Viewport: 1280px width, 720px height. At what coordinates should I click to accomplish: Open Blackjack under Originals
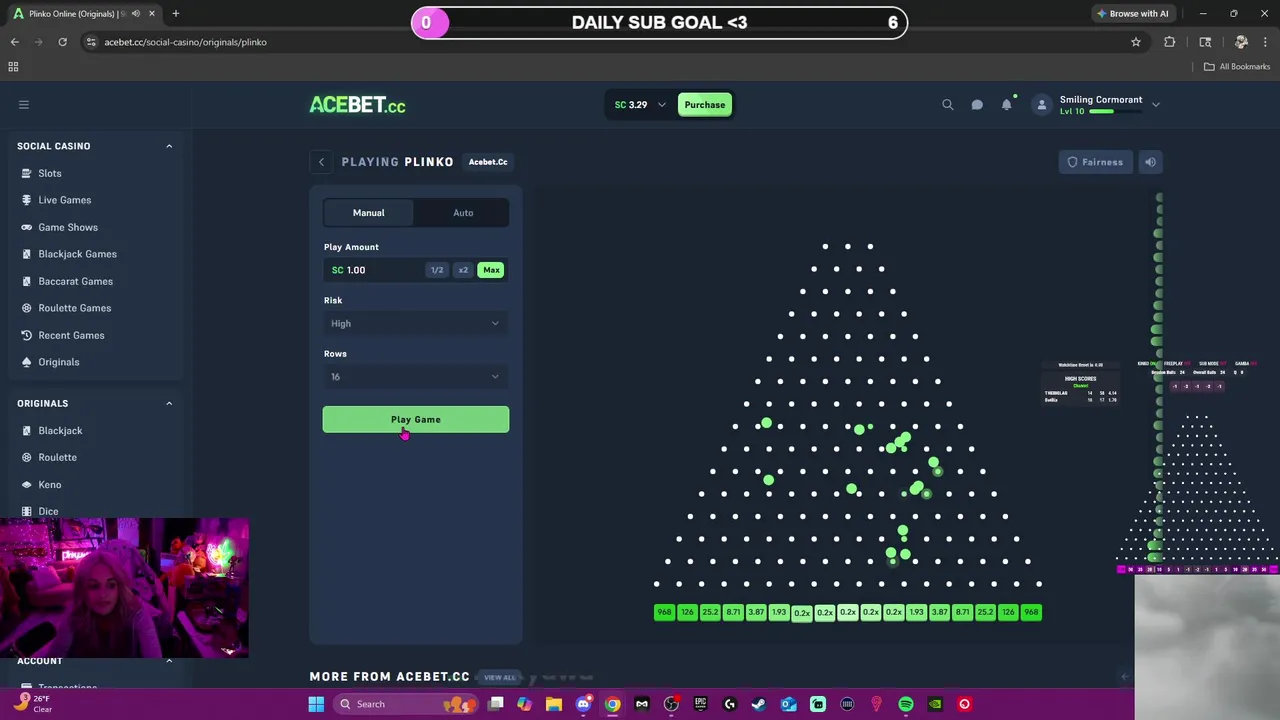point(60,430)
